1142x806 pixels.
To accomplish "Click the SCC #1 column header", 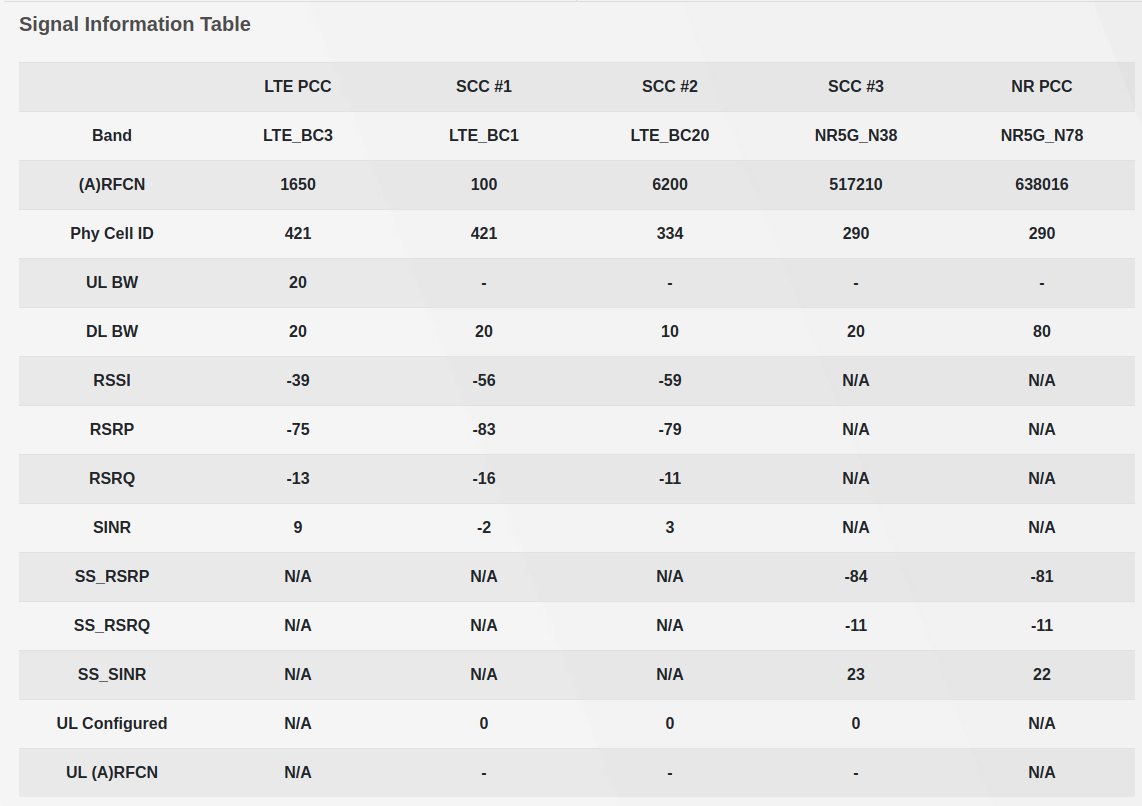I will click(x=484, y=87).
